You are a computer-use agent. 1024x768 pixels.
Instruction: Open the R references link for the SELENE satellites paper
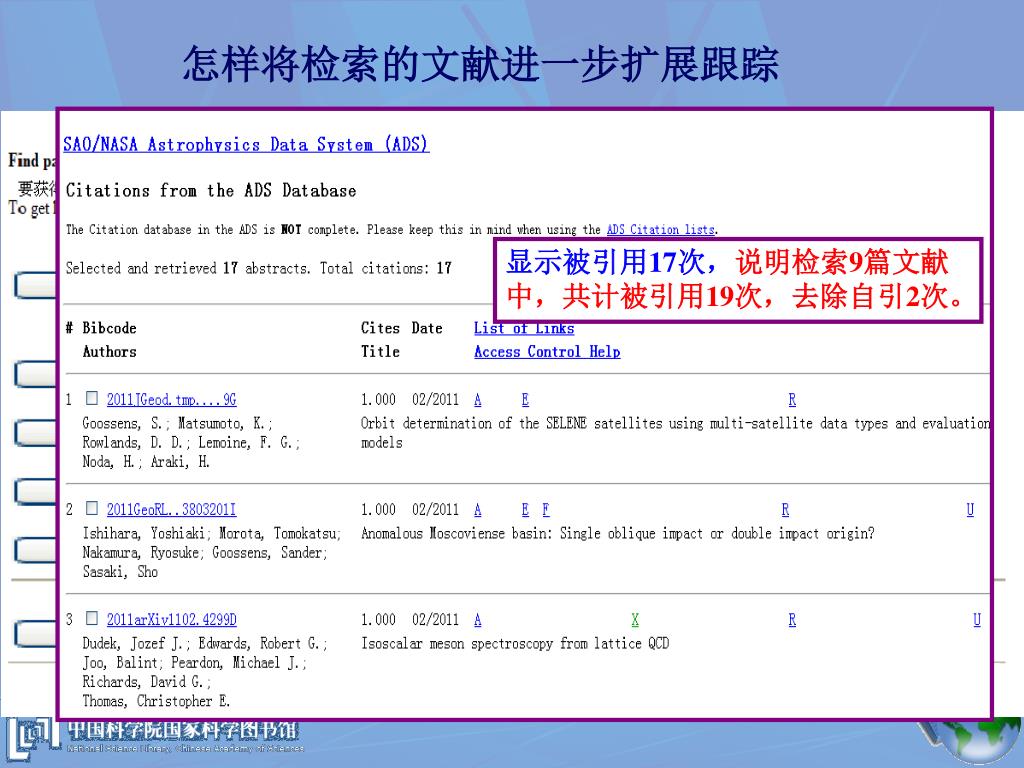click(x=792, y=400)
